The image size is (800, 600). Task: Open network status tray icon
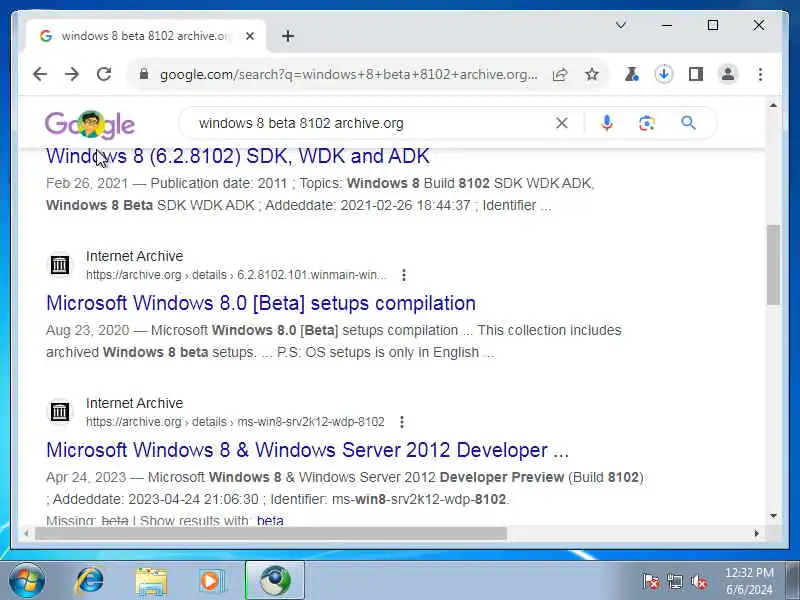(x=675, y=581)
